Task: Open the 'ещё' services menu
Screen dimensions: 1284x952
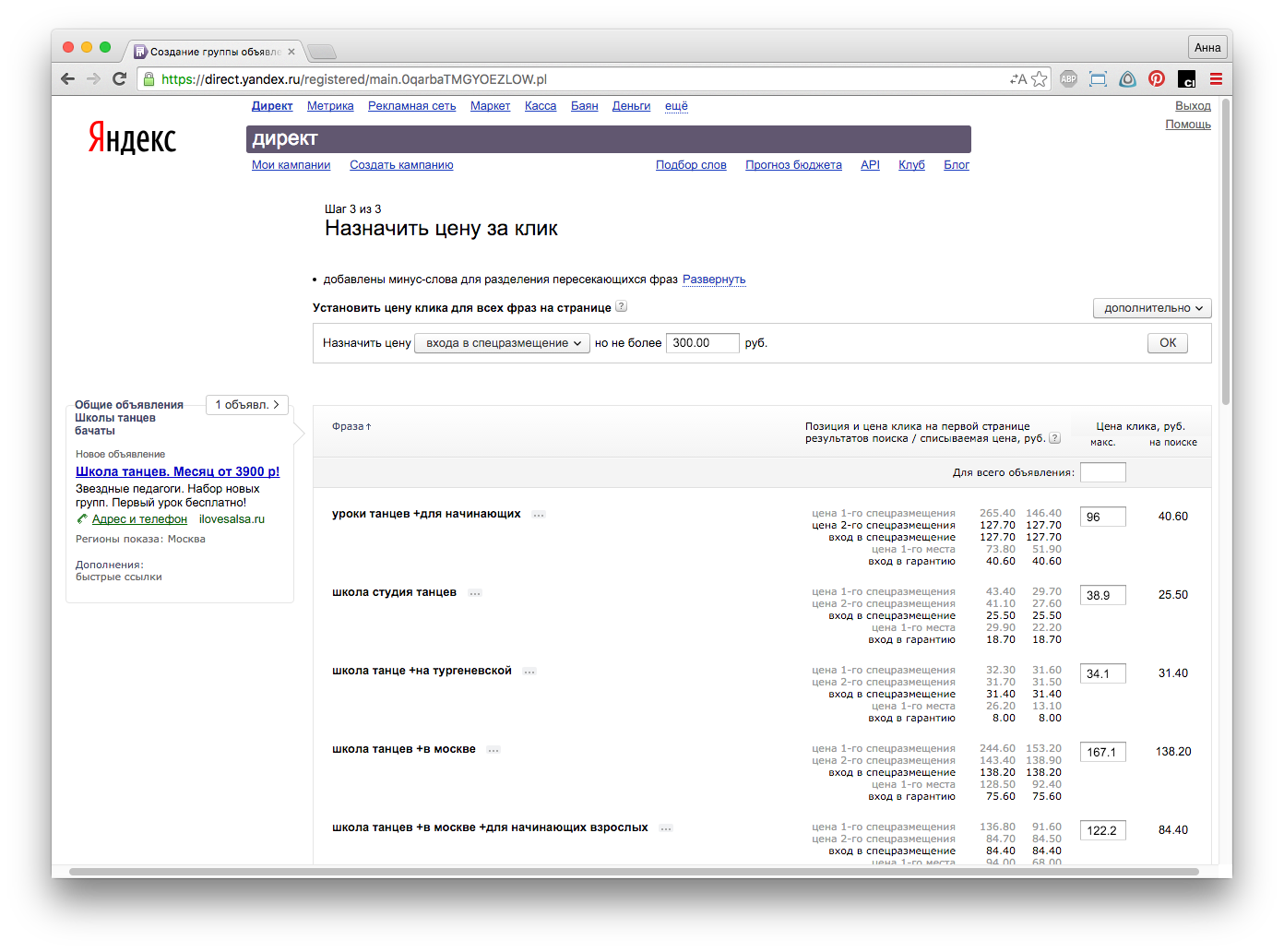Action: coord(676,106)
